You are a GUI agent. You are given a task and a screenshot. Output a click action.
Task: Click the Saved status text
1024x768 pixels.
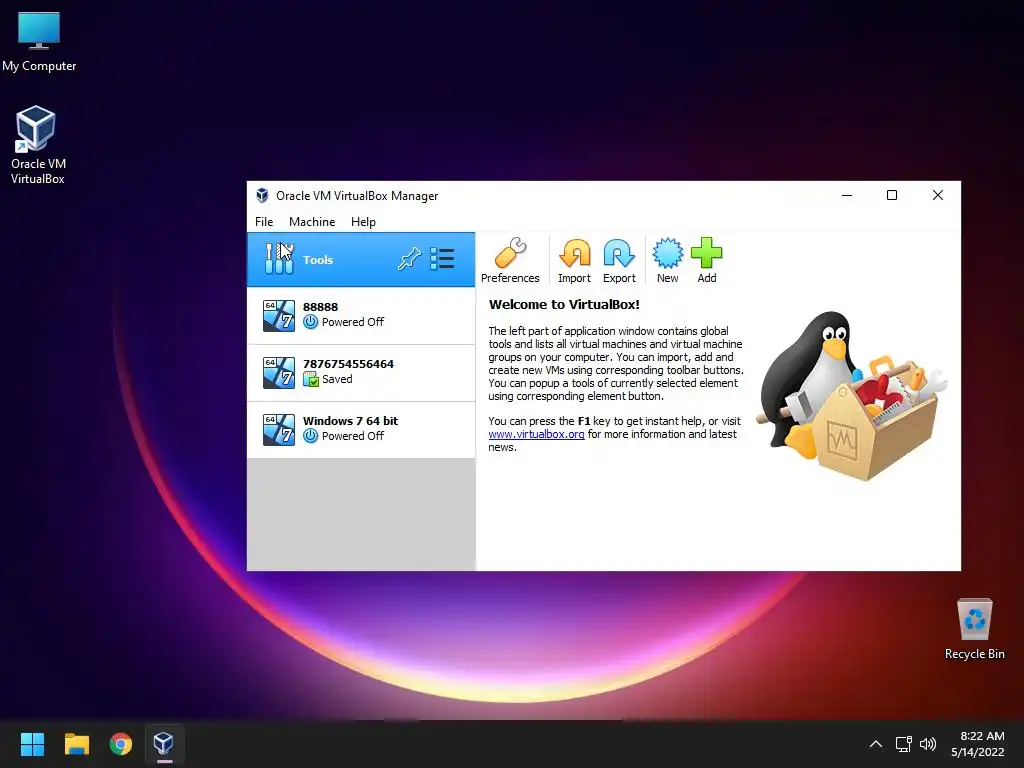337,379
